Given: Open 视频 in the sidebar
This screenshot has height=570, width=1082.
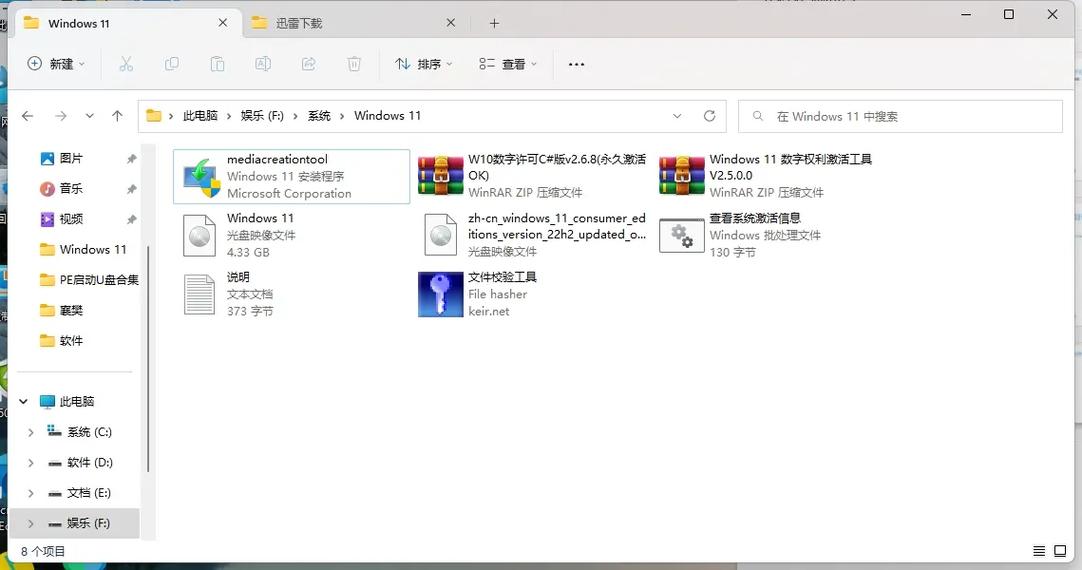Looking at the screenshot, I should click(x=72, y=219).
